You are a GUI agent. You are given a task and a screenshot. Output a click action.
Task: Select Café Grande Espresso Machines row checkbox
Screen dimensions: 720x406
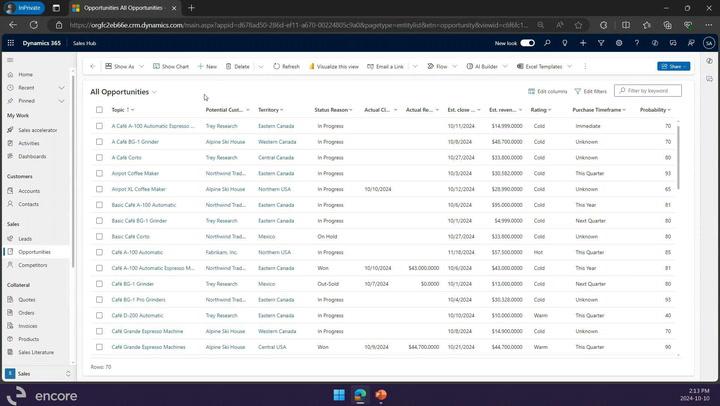point(99,347)
